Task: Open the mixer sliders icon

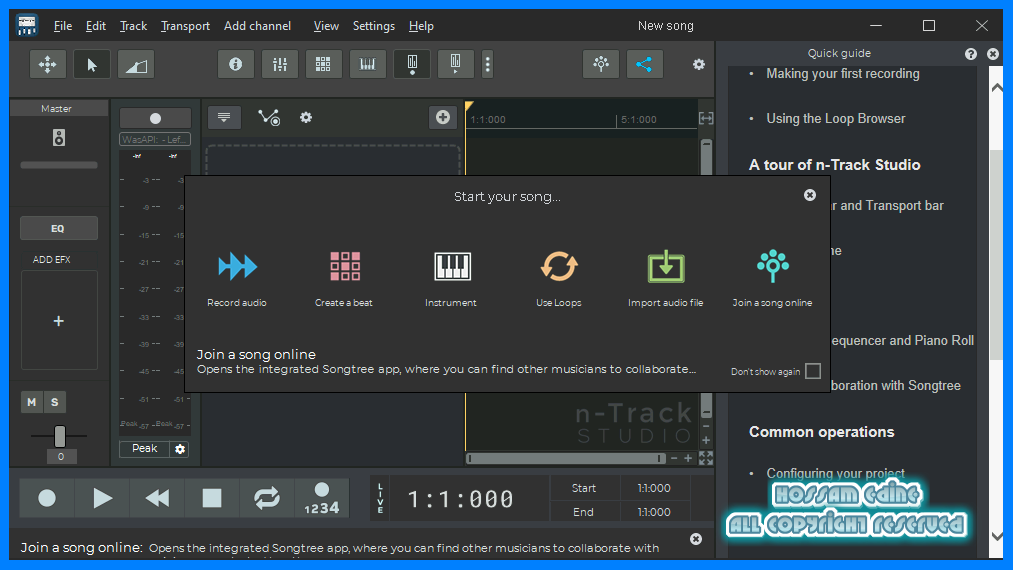Action: 280,64
